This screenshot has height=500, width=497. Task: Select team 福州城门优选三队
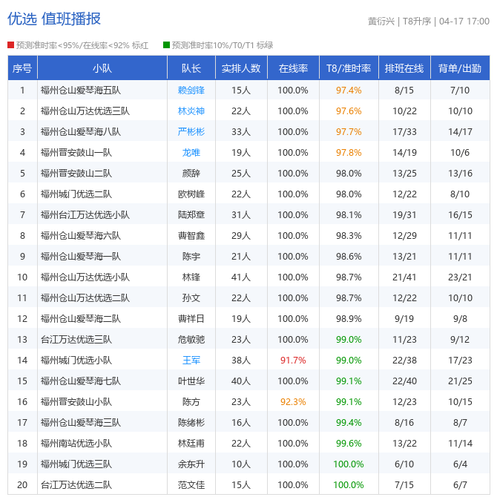point(76,464)
